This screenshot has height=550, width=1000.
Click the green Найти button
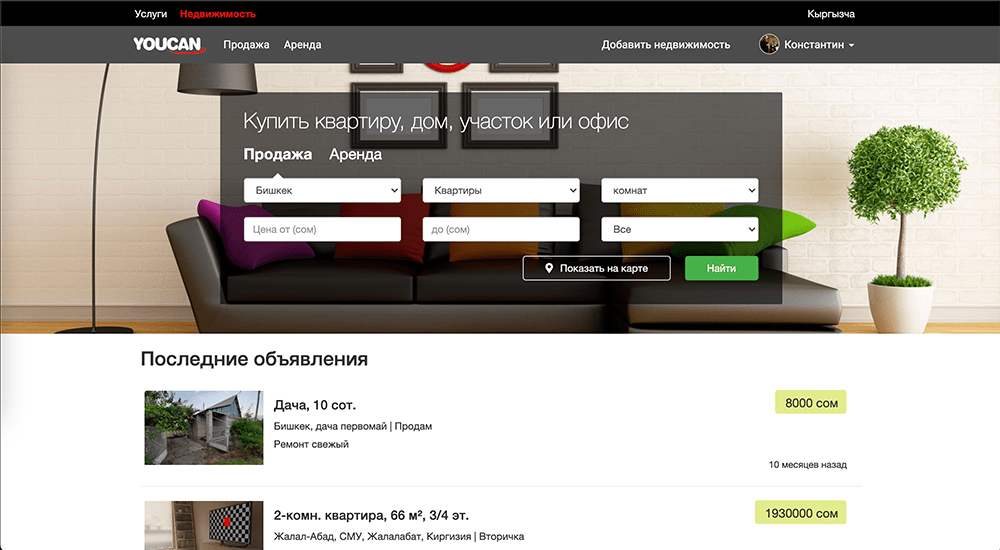[x=721, y=268]
